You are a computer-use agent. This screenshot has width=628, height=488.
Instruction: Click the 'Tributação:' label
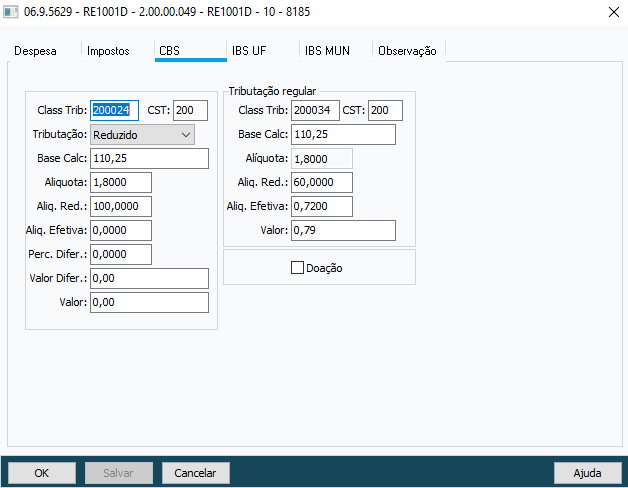pos(60,134)
